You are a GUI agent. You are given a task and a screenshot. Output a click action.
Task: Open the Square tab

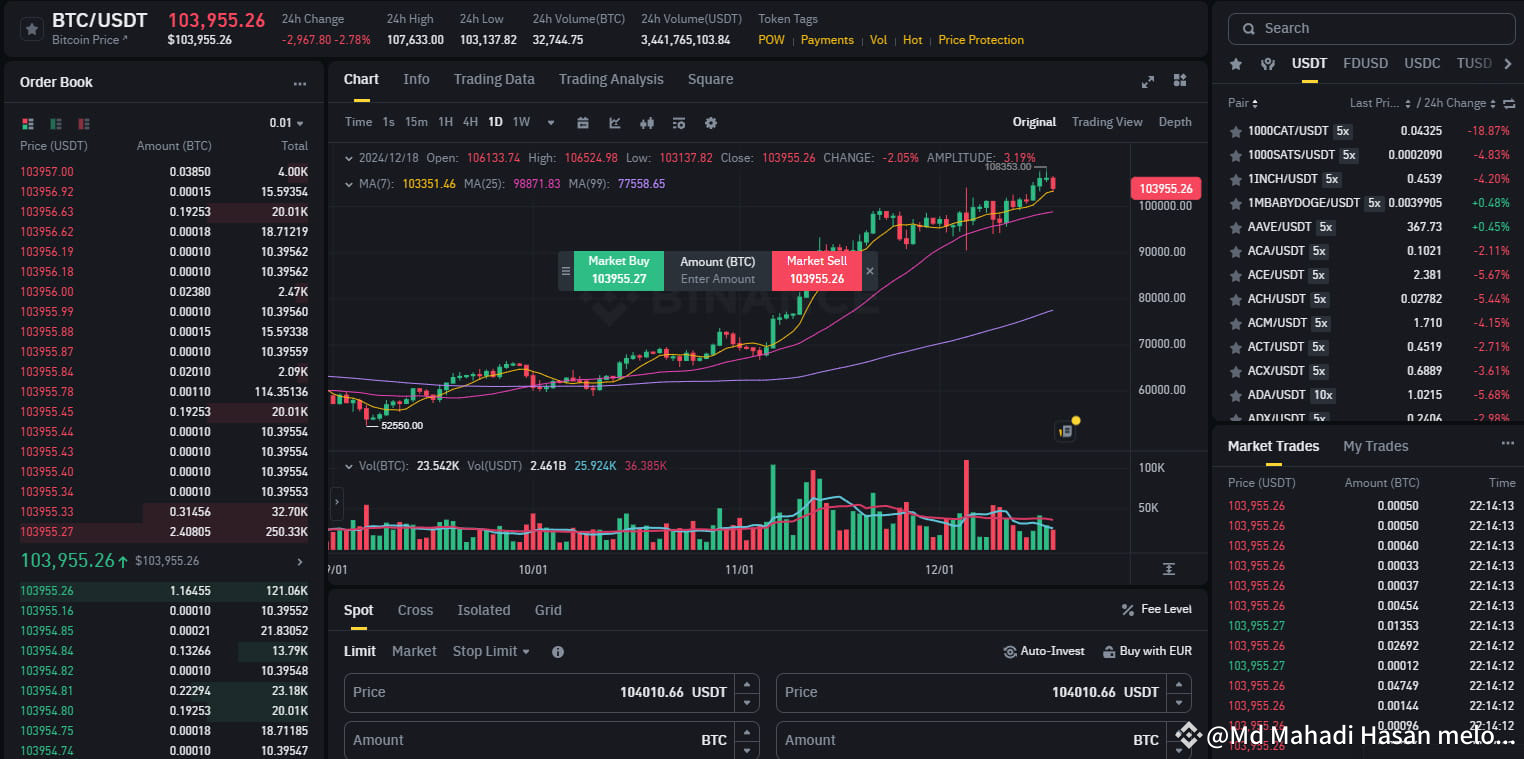tap(710, 79)
